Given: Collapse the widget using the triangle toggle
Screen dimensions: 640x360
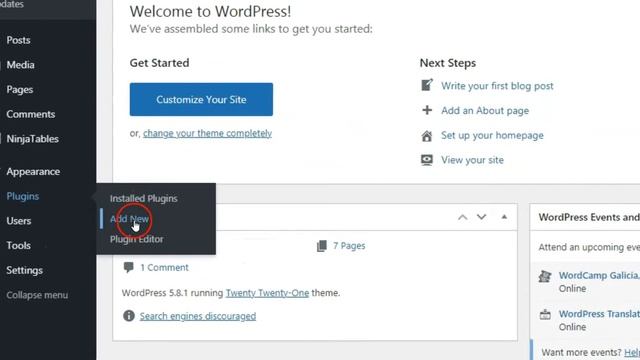Looking at the screenshot, I should pyautogui.click(x=504, y=217).
